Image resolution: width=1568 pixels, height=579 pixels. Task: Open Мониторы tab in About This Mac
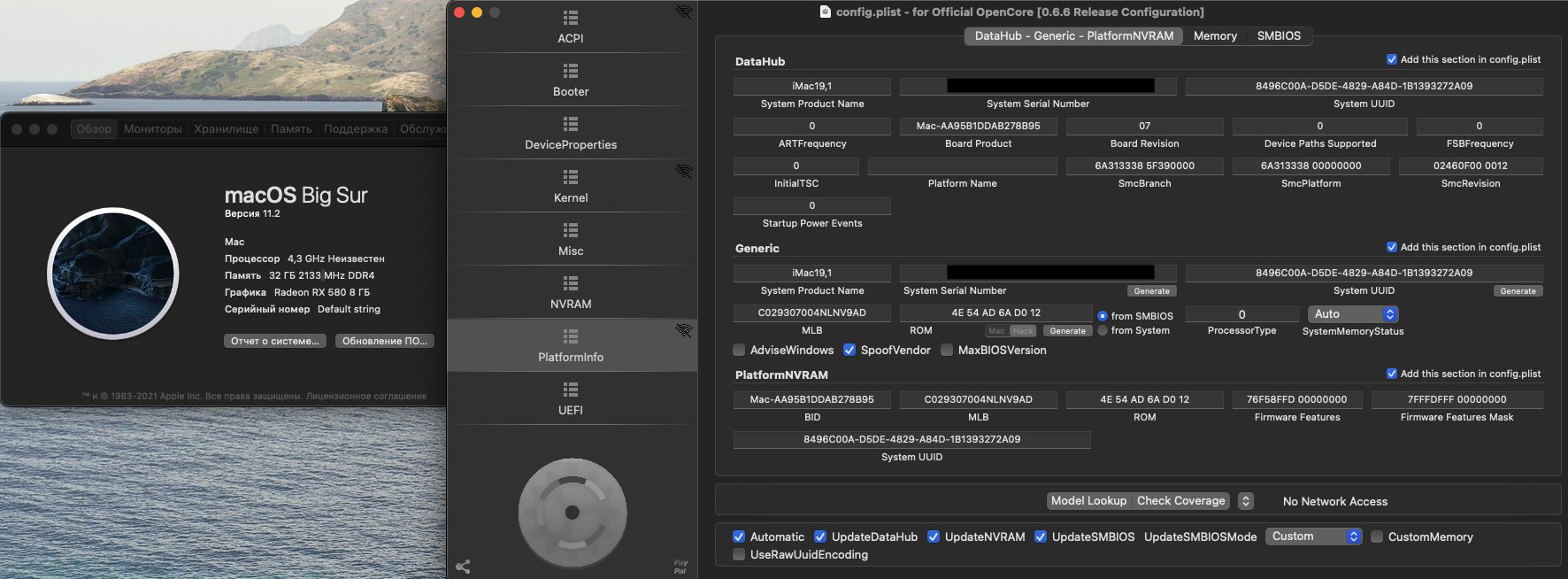click(153, 129)
